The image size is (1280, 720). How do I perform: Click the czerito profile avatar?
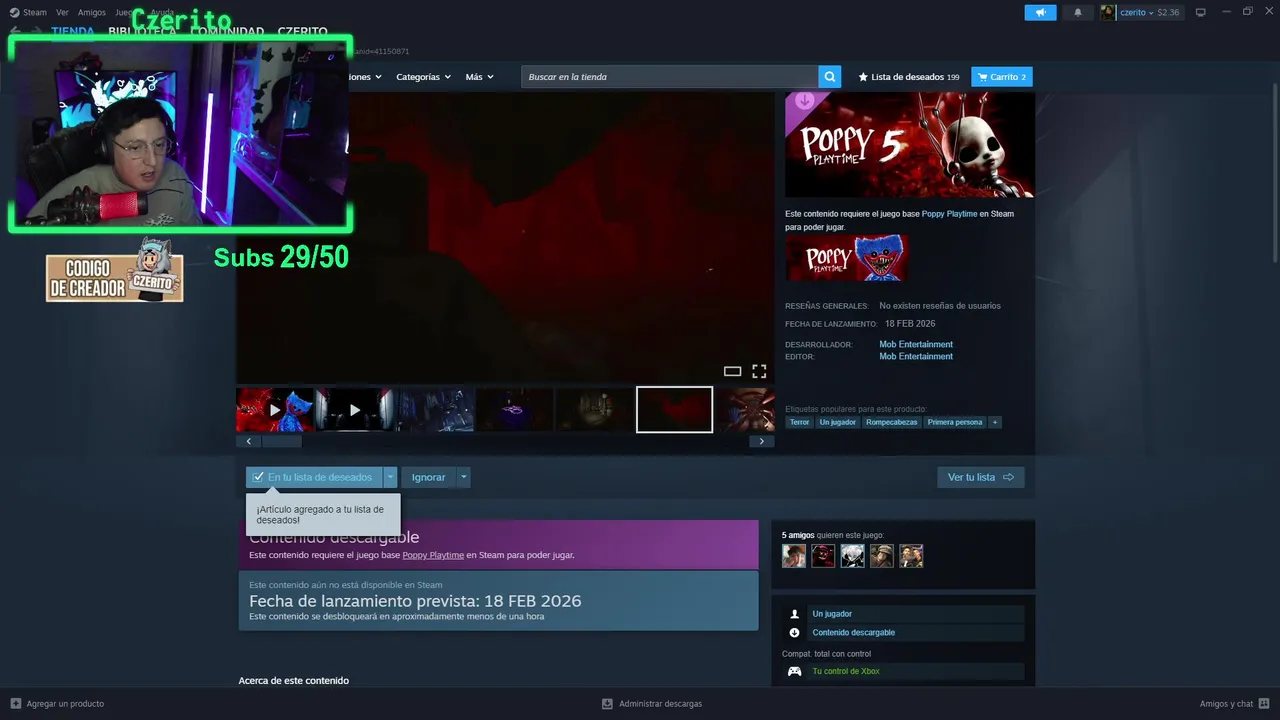point(1108,13)
